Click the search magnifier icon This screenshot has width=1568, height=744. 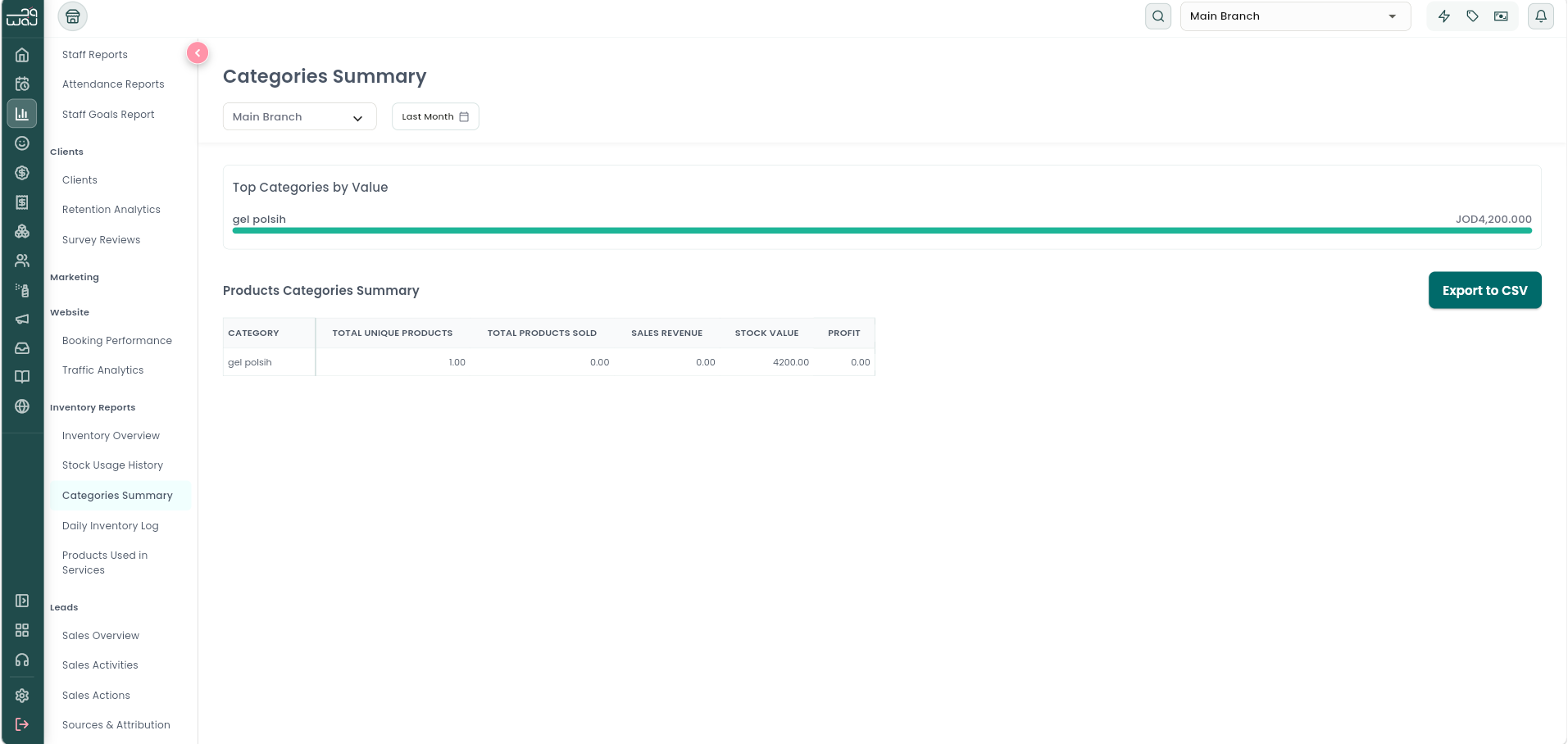click(x=1158, y=16)
